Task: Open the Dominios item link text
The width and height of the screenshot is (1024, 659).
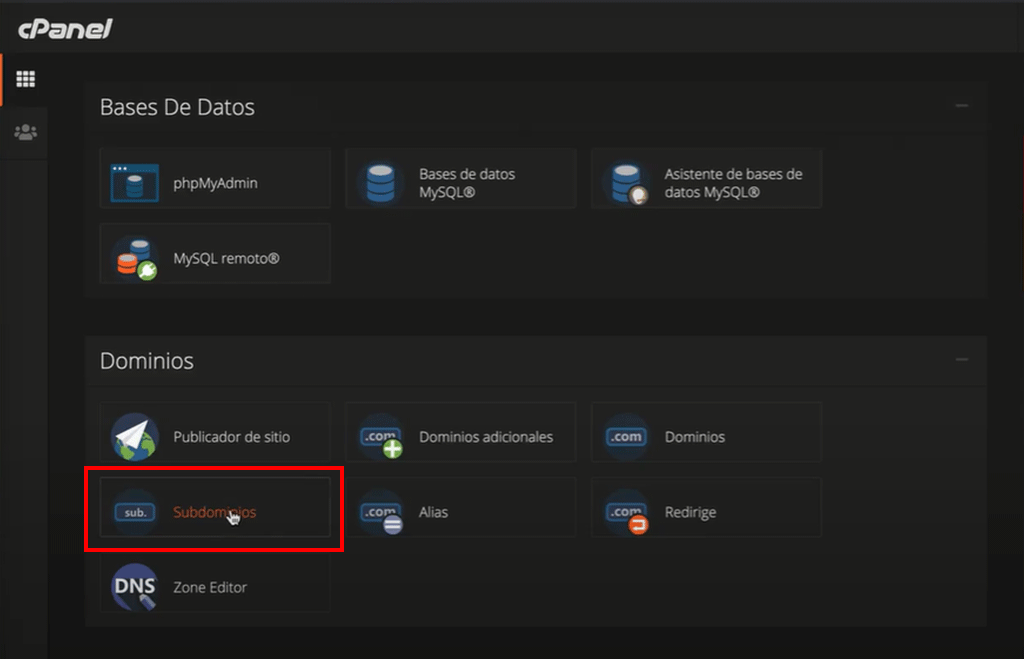Action: [x=695, y=437]
